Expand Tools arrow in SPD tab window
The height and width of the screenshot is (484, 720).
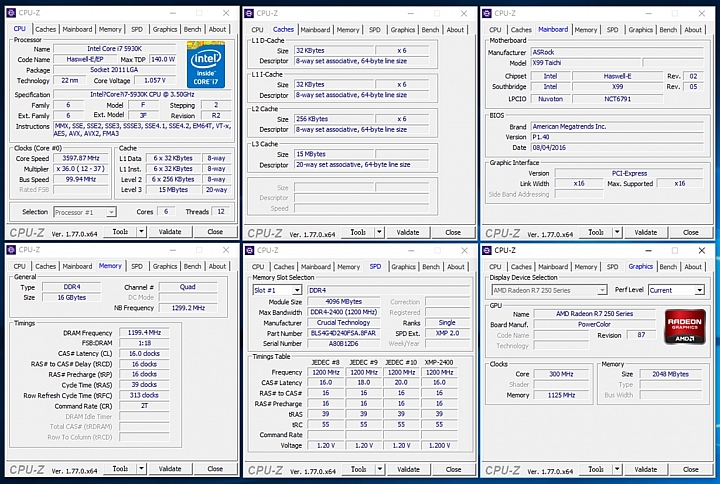point(380,469)
